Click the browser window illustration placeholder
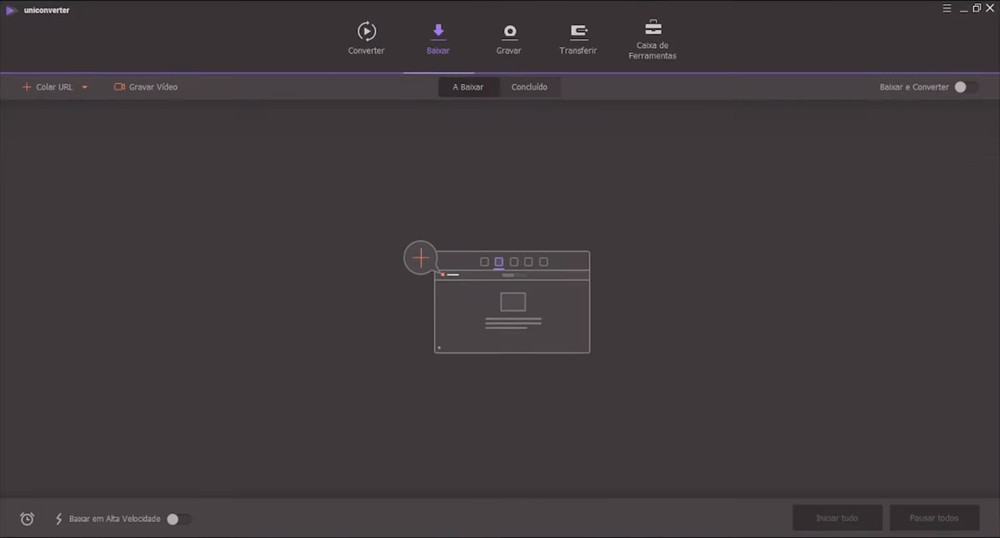This screenshot has height=538, width=1000. tap(512, 310)
